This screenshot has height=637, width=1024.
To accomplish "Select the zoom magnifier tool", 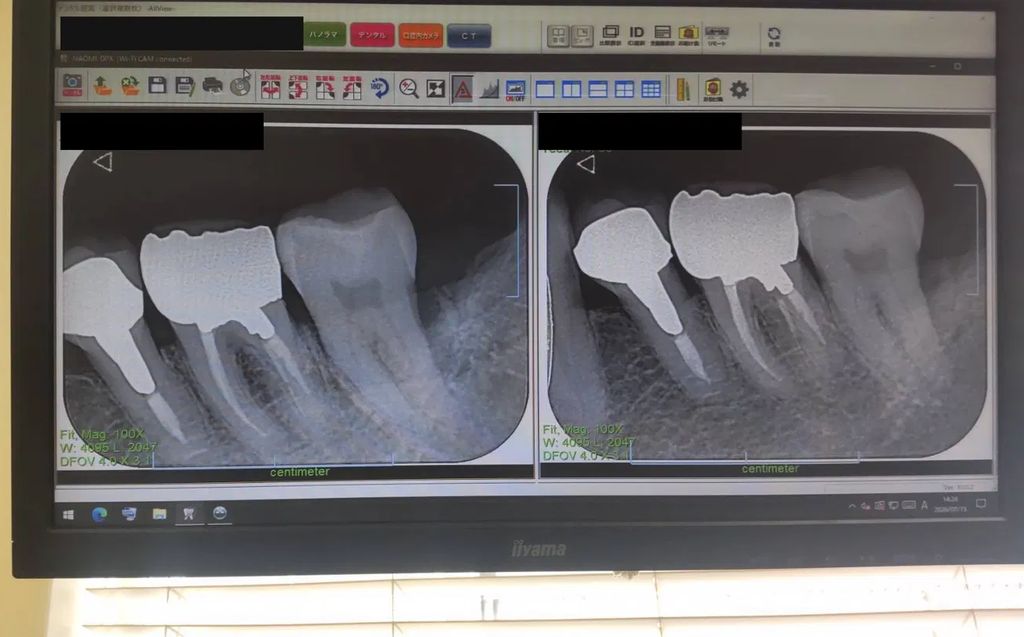I will coord(409,88).
